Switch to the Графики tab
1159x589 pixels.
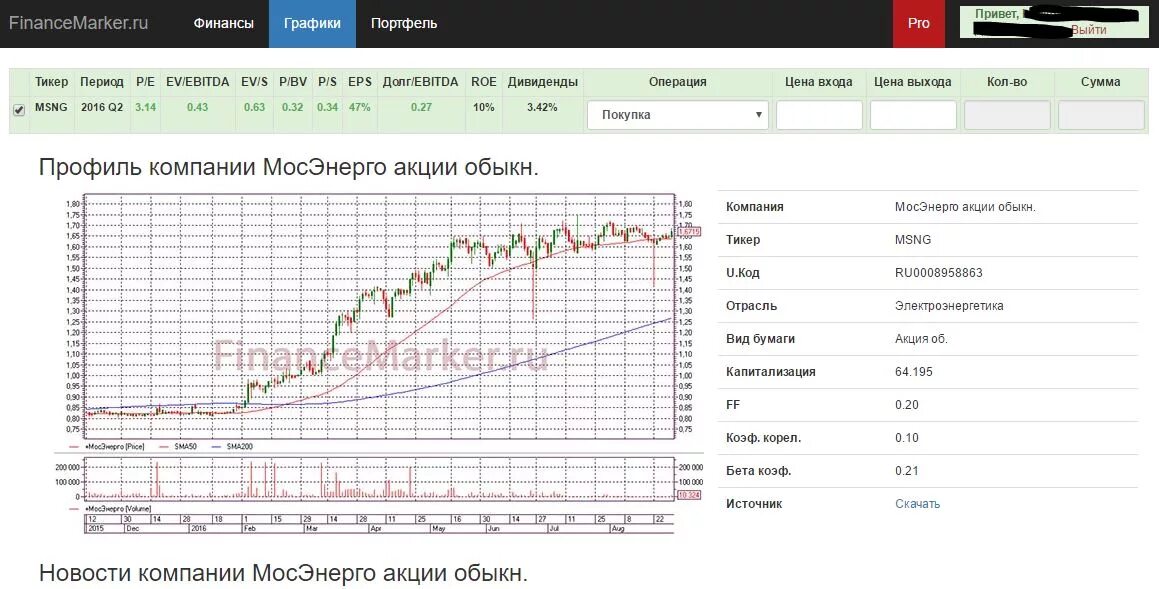(312, 24)
